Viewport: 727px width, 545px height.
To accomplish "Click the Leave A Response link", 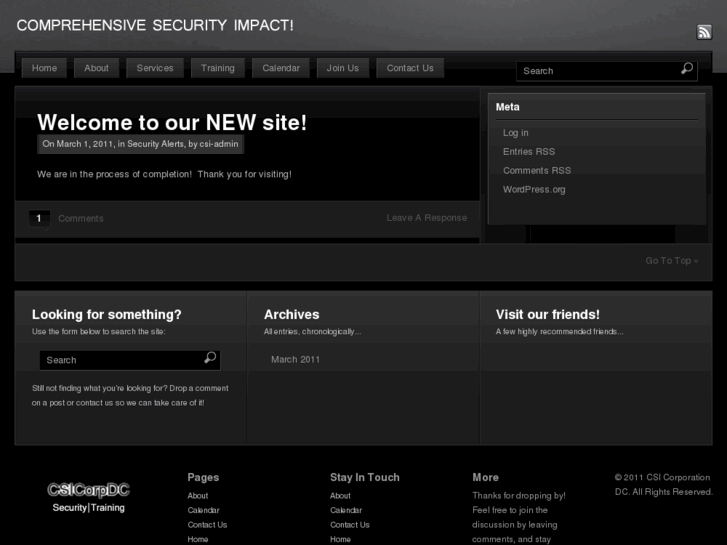I will click(x=427, y=218).
